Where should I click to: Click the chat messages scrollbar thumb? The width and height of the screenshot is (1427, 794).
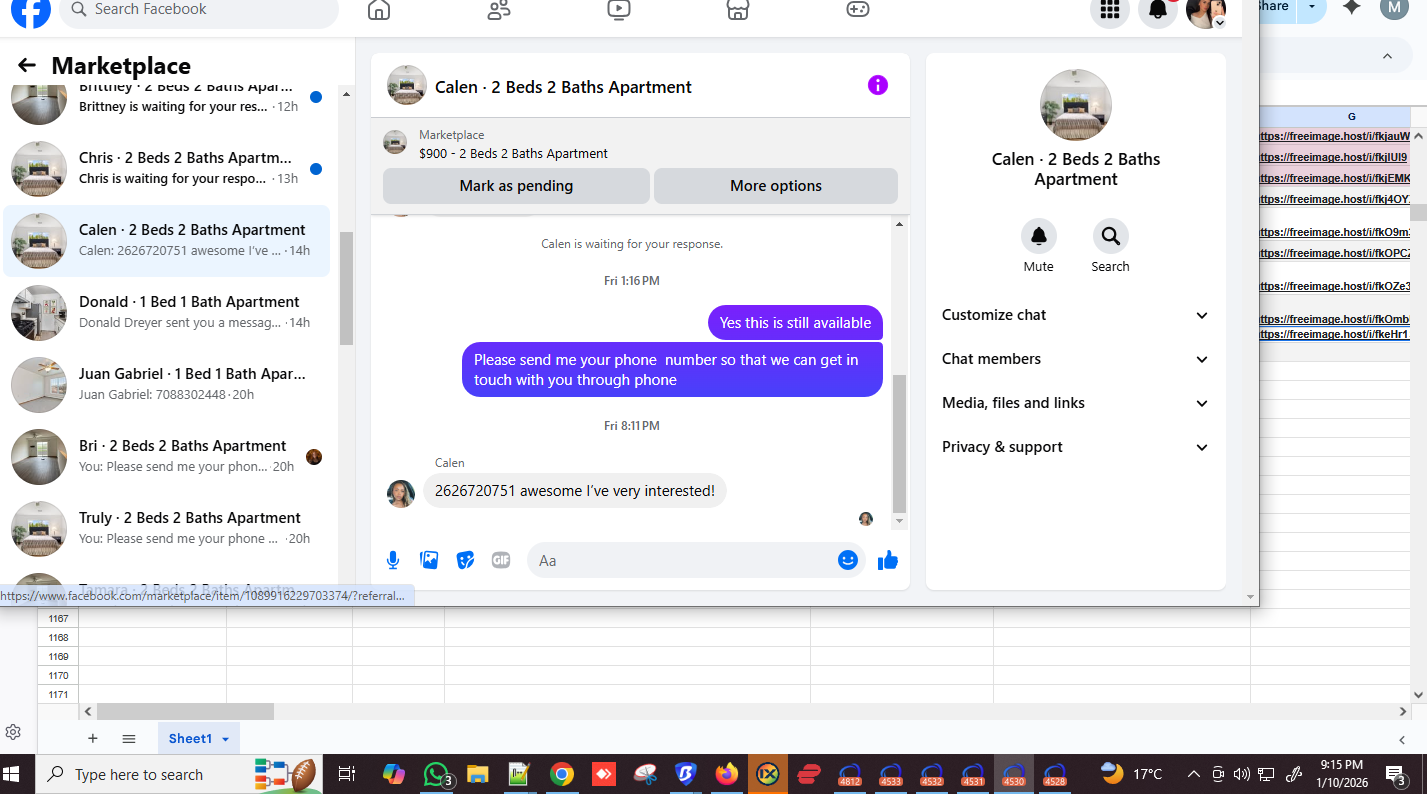(899, 444)
